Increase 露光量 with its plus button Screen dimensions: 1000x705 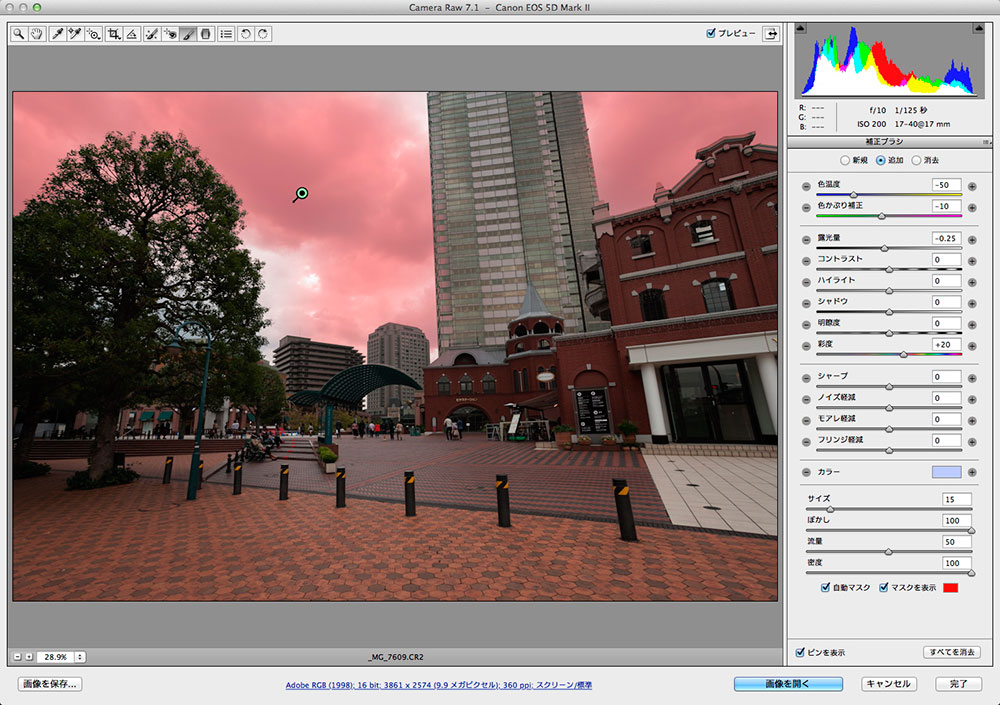click(972, 240)
